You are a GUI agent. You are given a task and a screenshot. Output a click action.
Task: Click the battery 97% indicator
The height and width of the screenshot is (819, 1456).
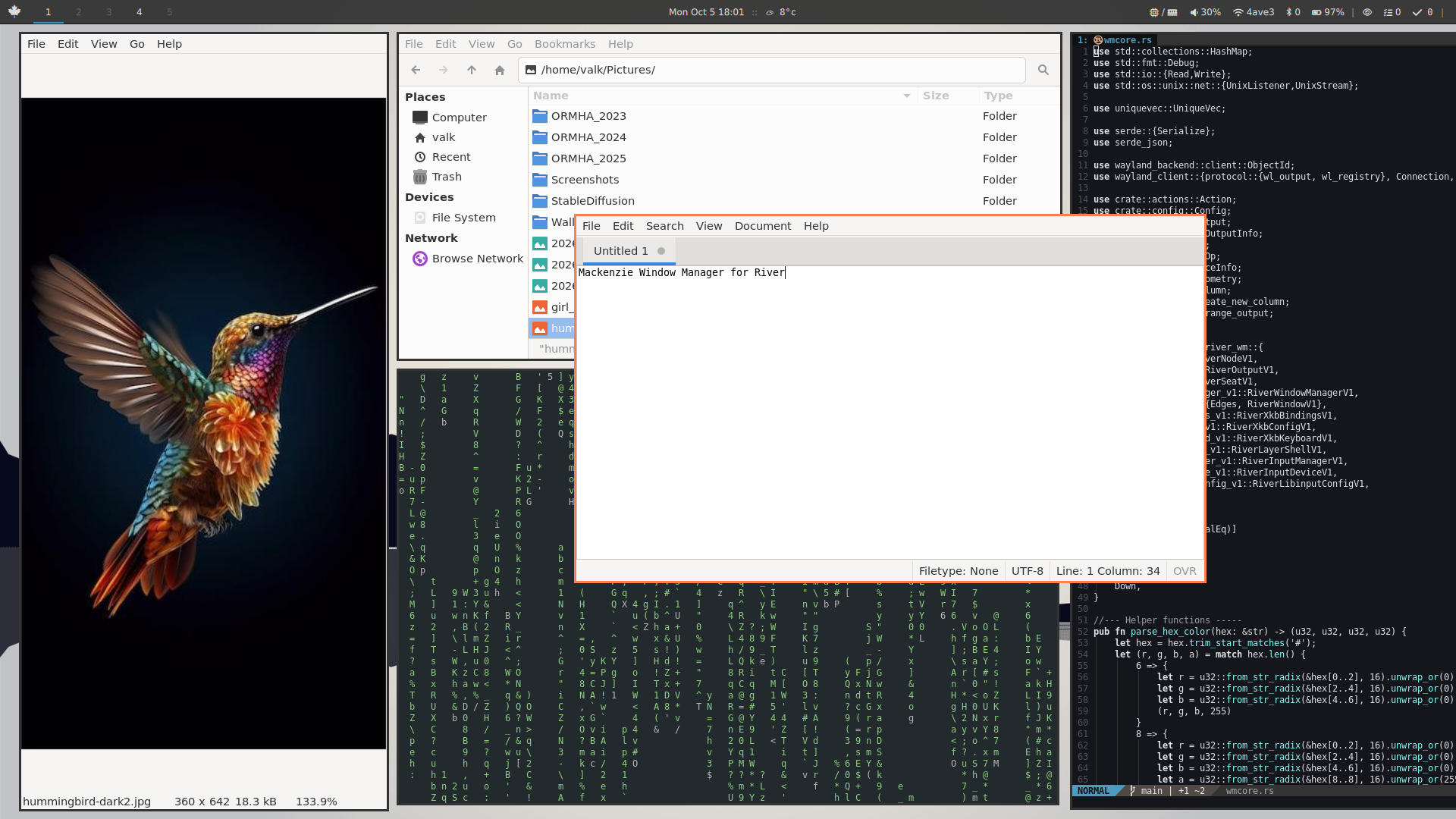(x=1328, y=12)
